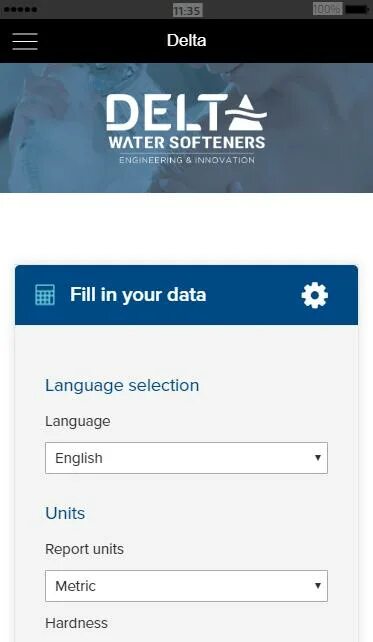
Task: Click the calculator icon
Action: (45, 295)
